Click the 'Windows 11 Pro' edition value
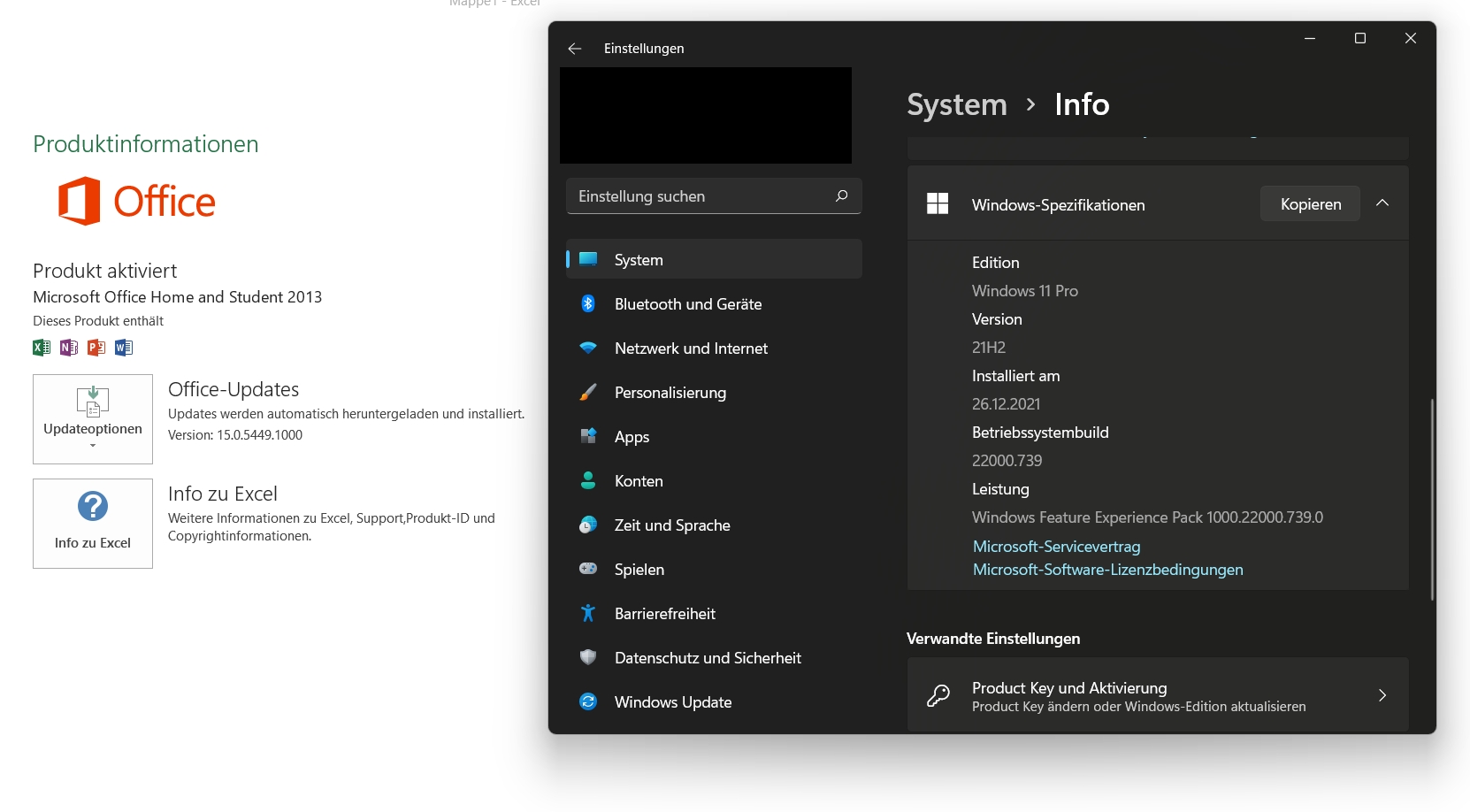The width and height of the screenshot is (1470, 812). [x=1025, y=291]
